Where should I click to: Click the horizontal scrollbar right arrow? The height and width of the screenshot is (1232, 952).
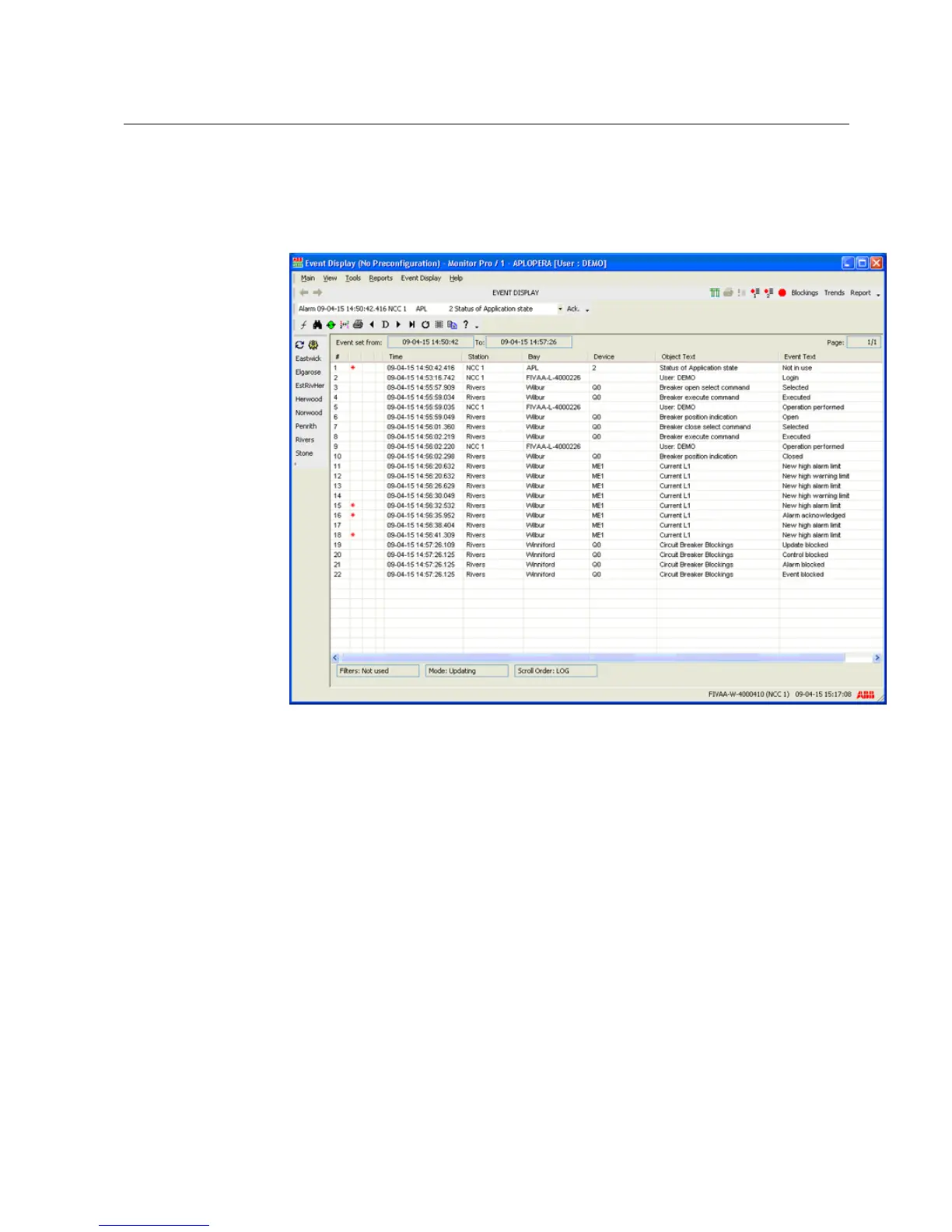pos(877,658)
